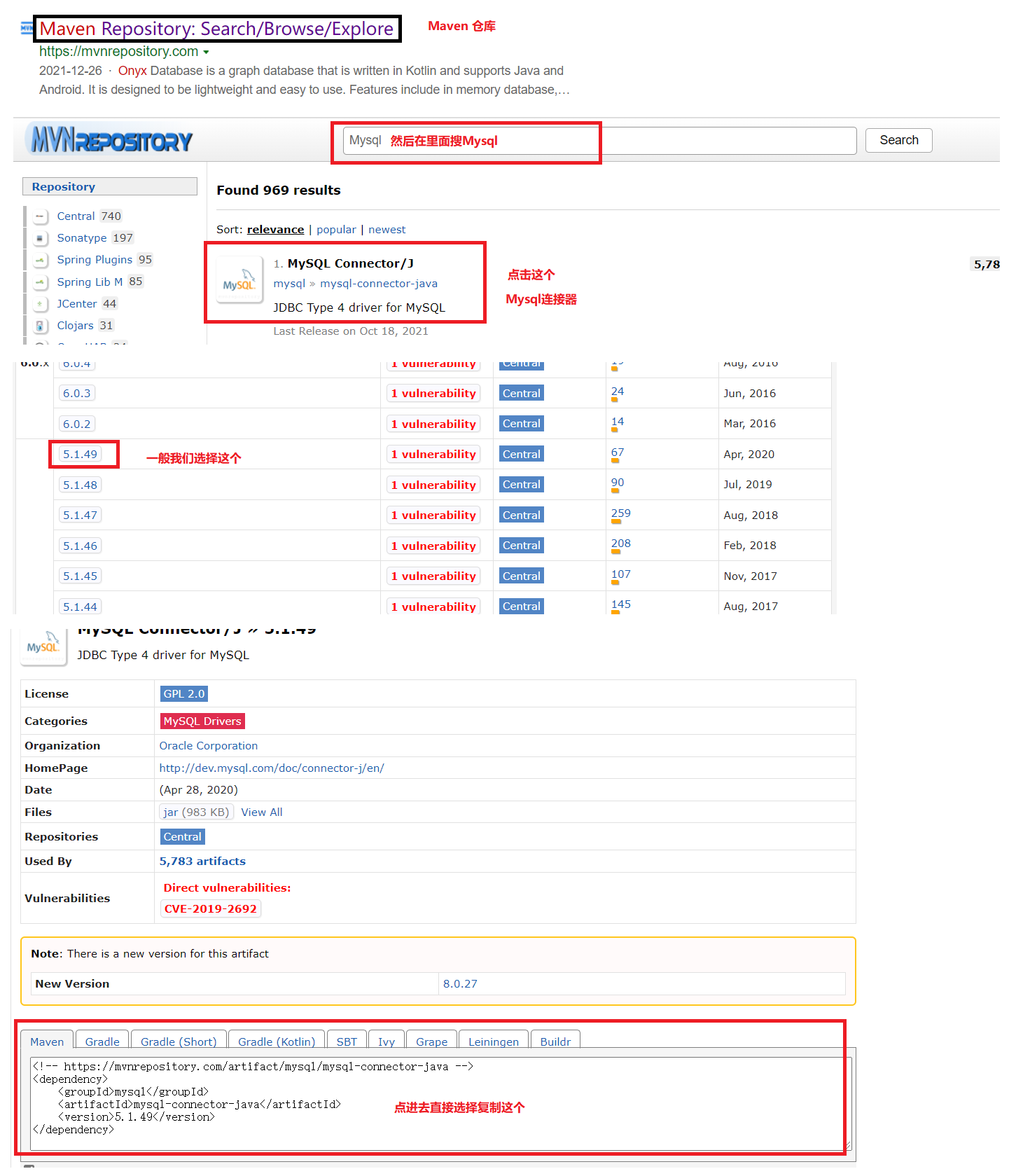The image size is (1023, 1176).
Task: Click the favicon beside Maven Repository title
Action: (27, 29)
